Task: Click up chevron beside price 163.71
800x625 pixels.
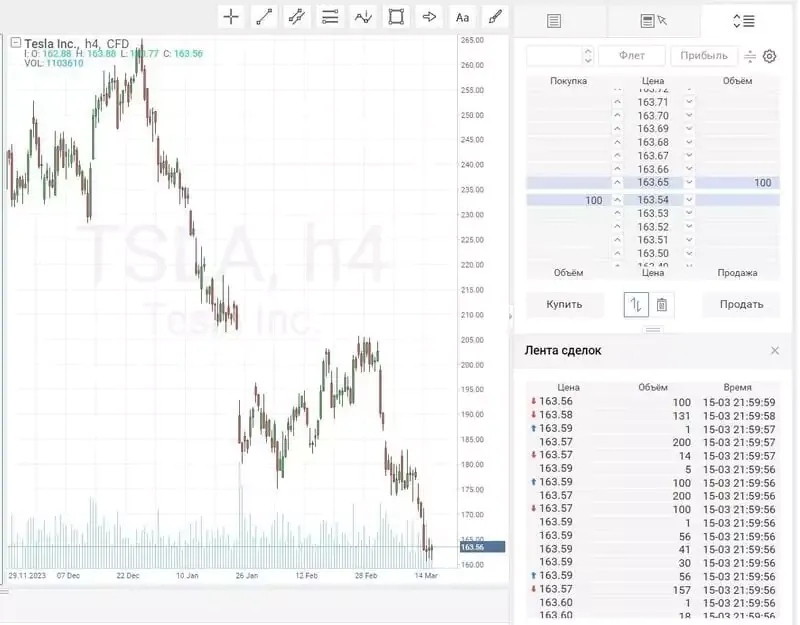Action: 617,102
